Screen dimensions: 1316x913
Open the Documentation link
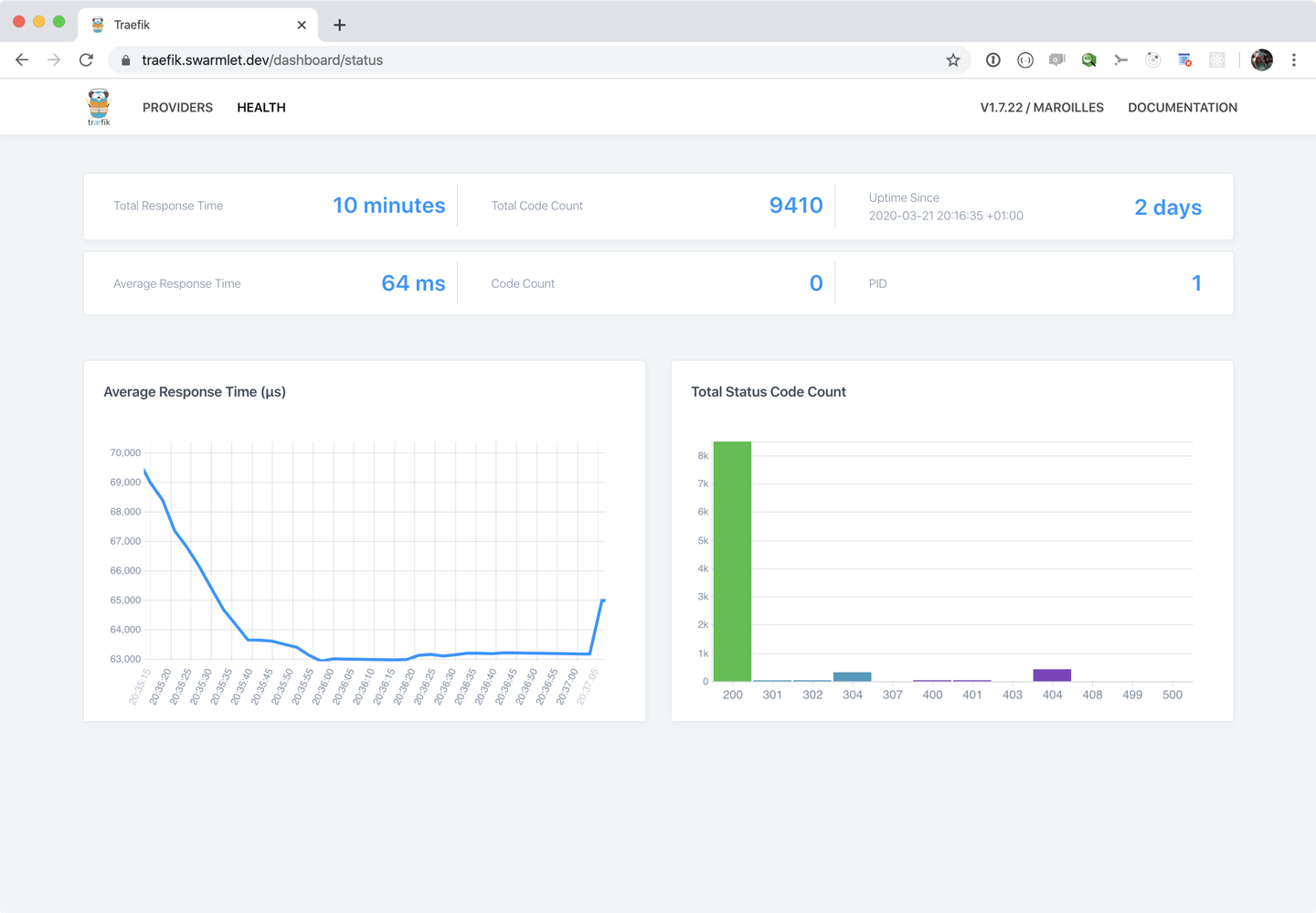point(1182,108)
